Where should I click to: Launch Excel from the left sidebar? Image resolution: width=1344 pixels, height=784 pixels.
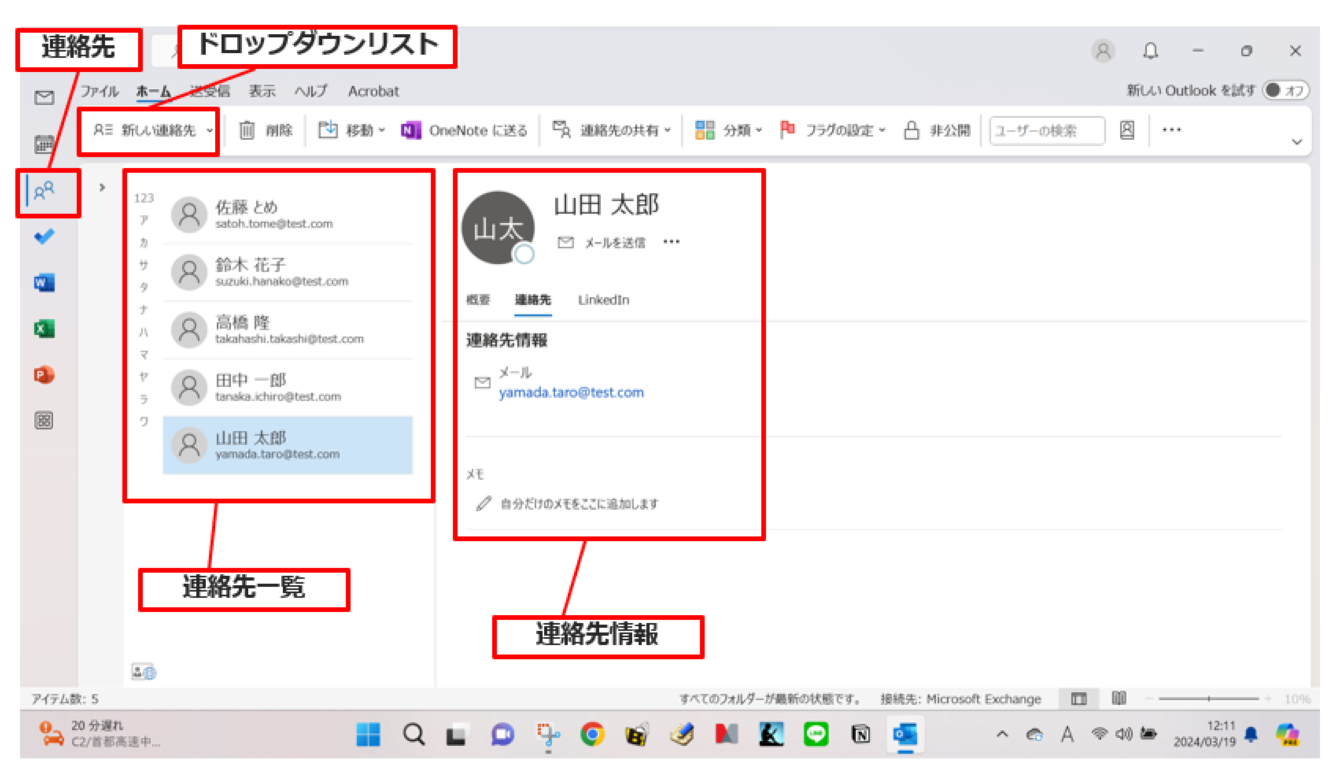click(x=44, y=329)
